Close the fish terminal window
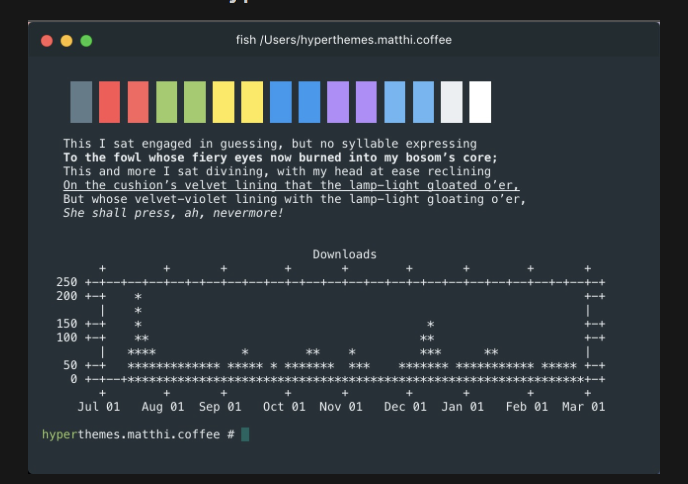Viewport: 688px width, 484px height. 47,41
